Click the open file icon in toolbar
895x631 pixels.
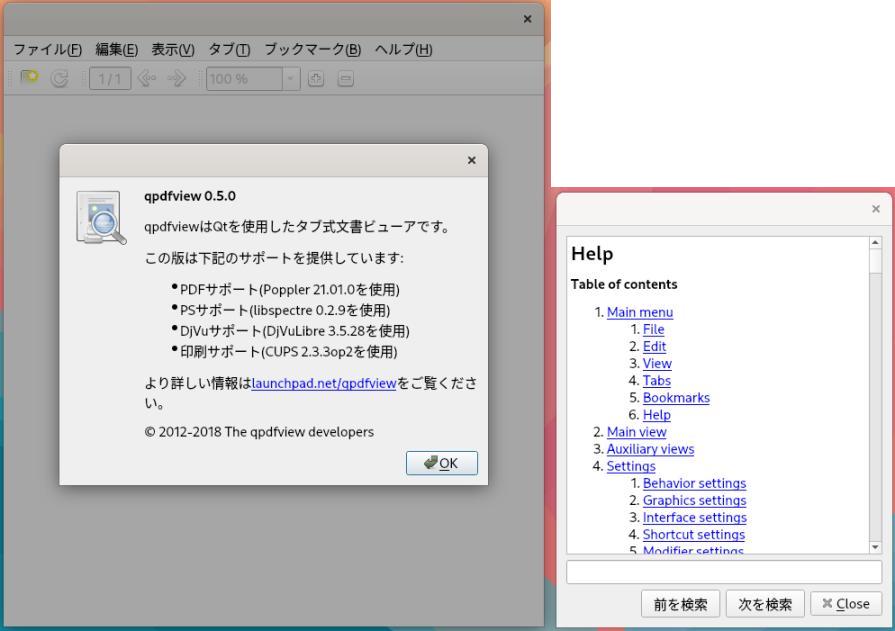[29, 77]
